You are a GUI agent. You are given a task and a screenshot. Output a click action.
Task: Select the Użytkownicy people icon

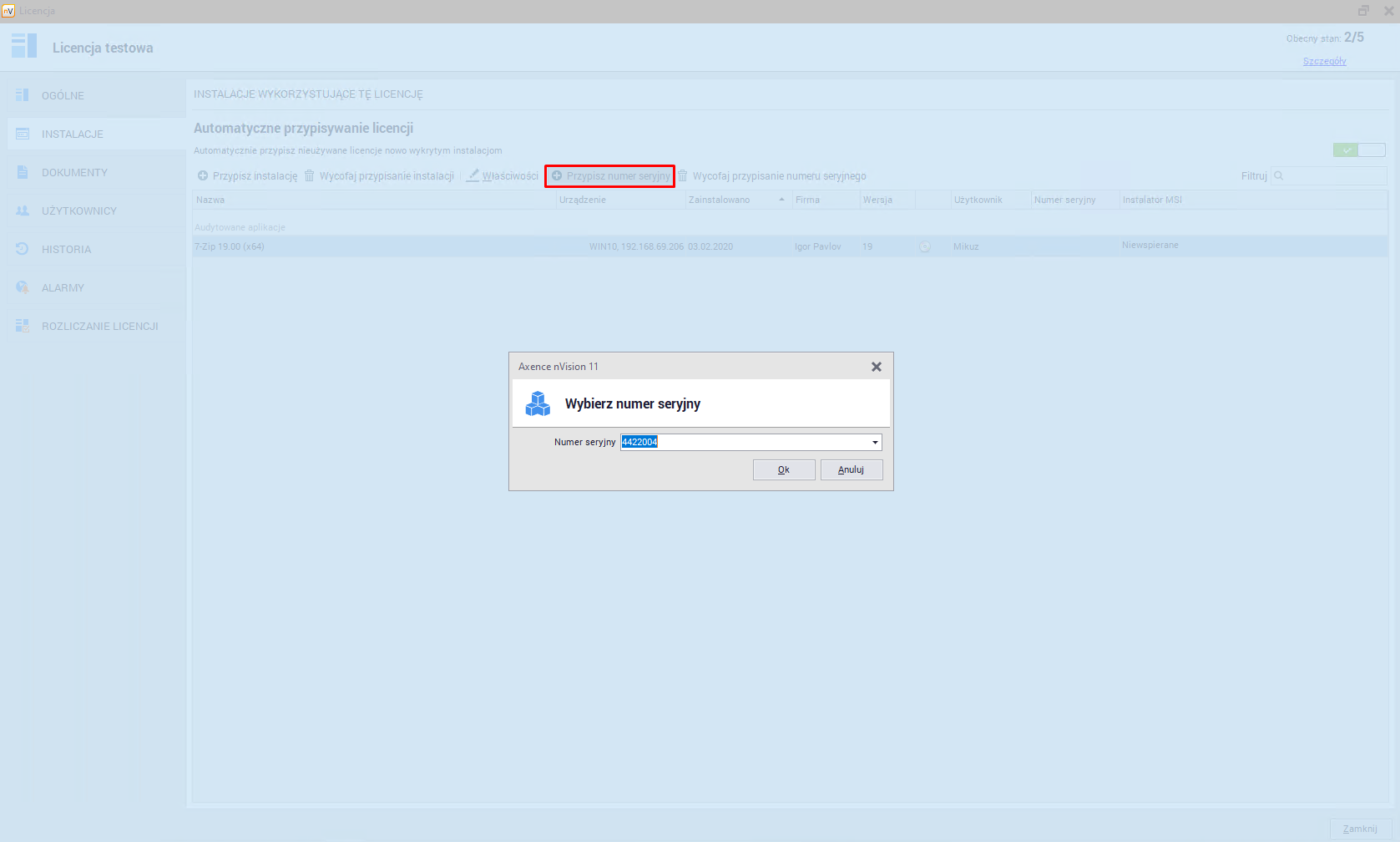[23, 210]
